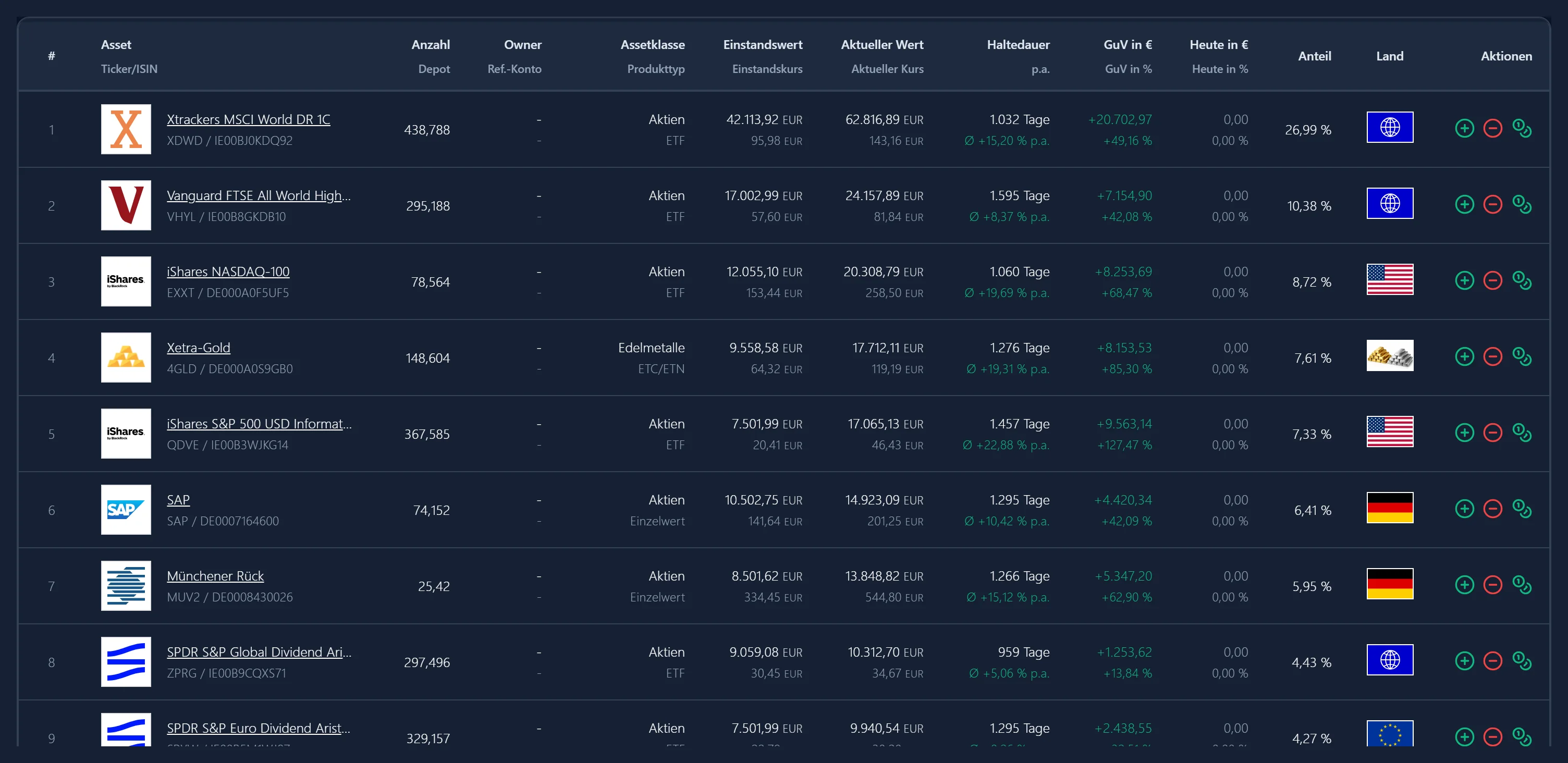Click the globe flag in Xtrackers row
The width and height of the screenshot is (1568, 763).
pyautogui.click(x=1390, y=127)
